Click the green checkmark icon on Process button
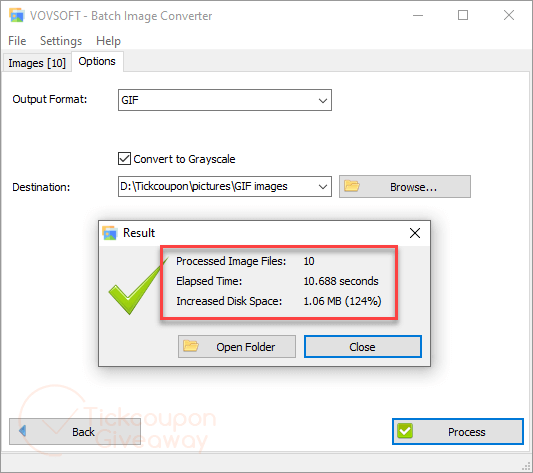 pyautogui.click(x=405, y=431)
